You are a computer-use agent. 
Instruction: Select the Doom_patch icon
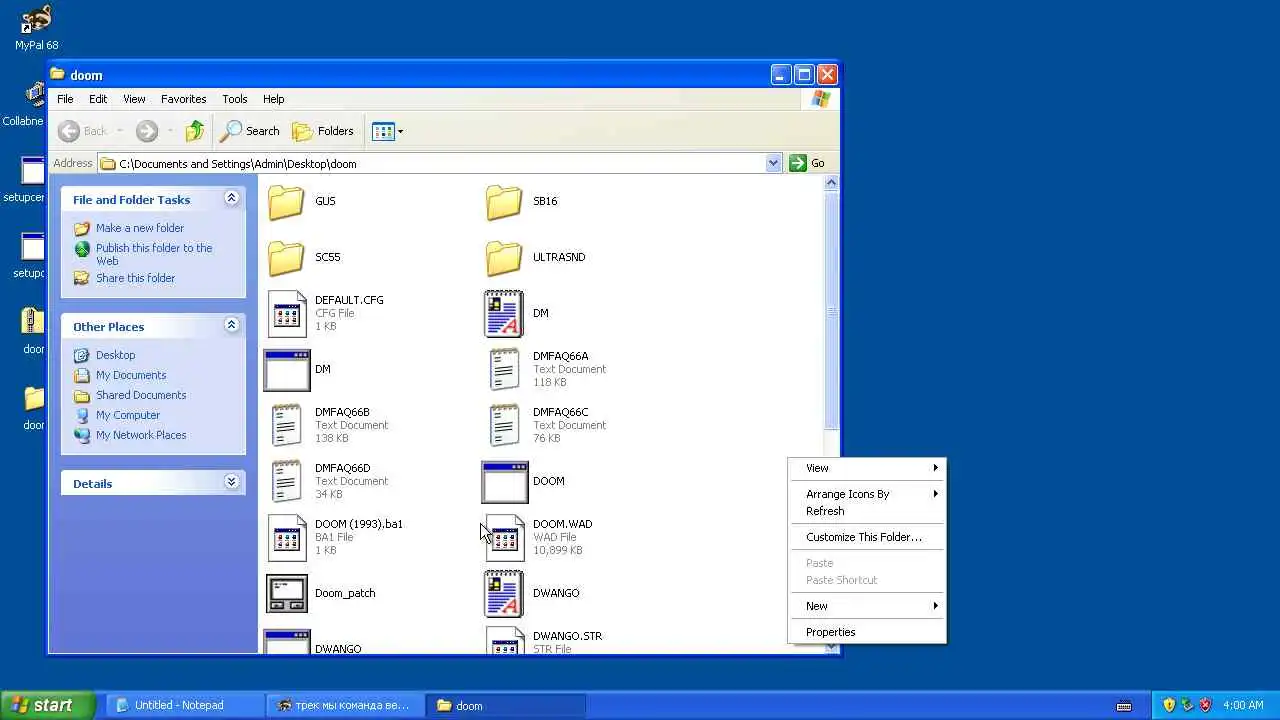pos(287,593)
